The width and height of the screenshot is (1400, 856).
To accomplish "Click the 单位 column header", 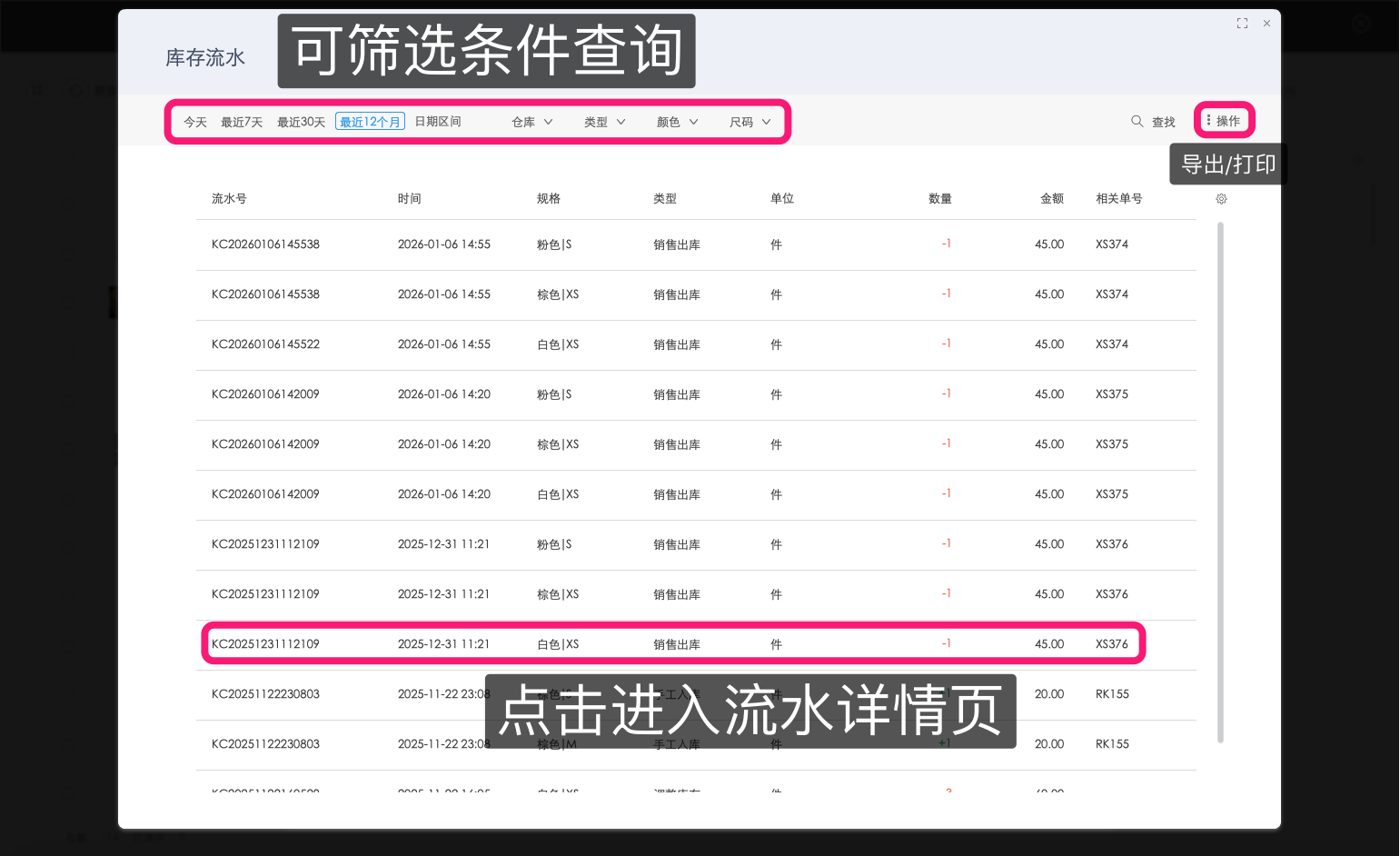I will pyautogui.click(x=782, y=199).
